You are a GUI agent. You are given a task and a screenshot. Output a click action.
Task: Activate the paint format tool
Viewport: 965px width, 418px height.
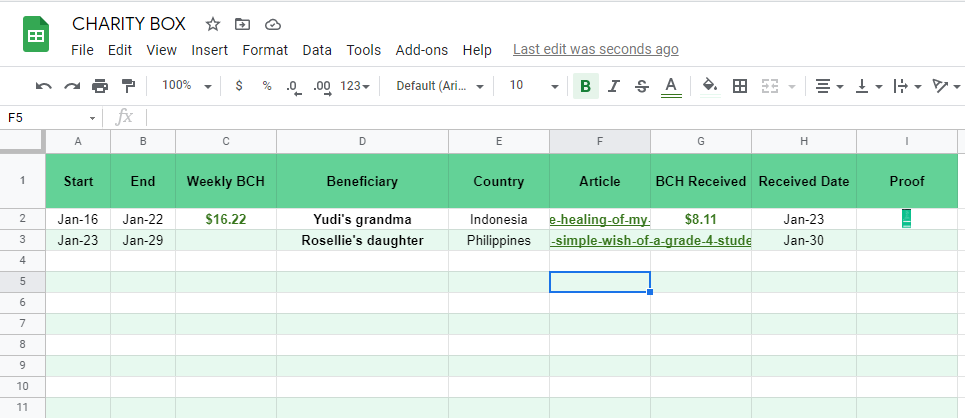click(128, 86)
